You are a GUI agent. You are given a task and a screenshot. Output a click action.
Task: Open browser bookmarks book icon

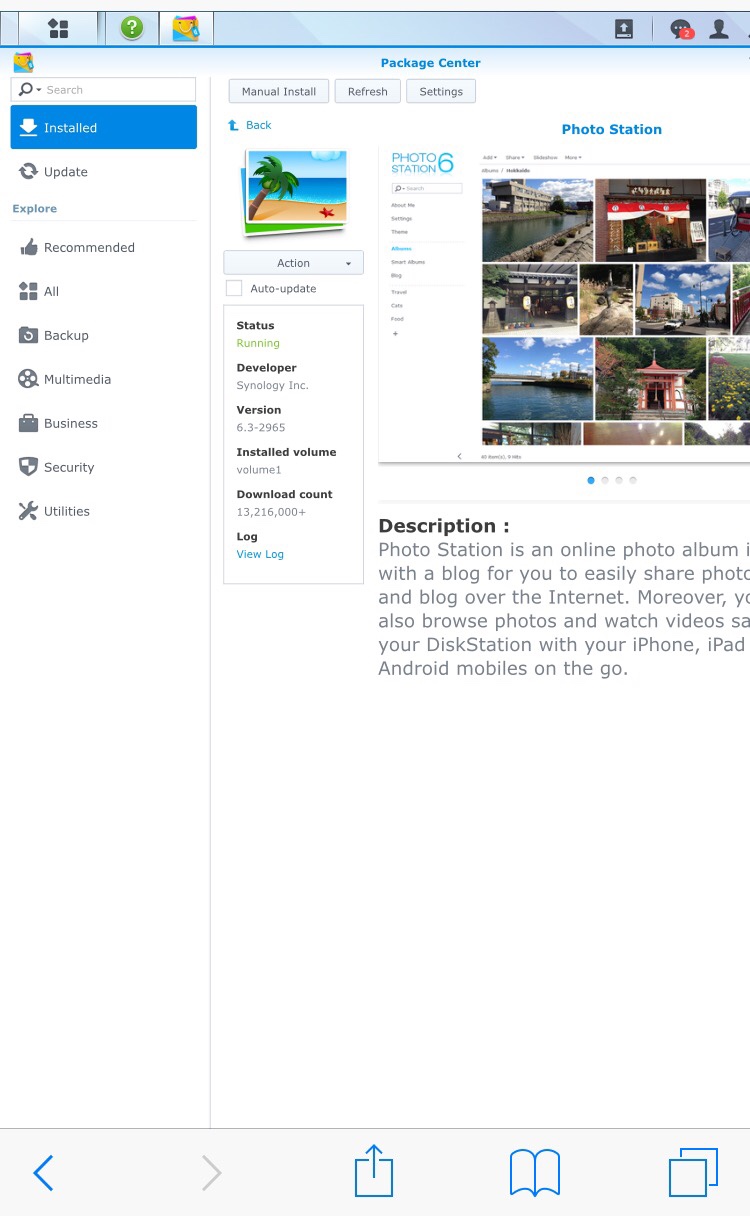(x=535, y=1173)
